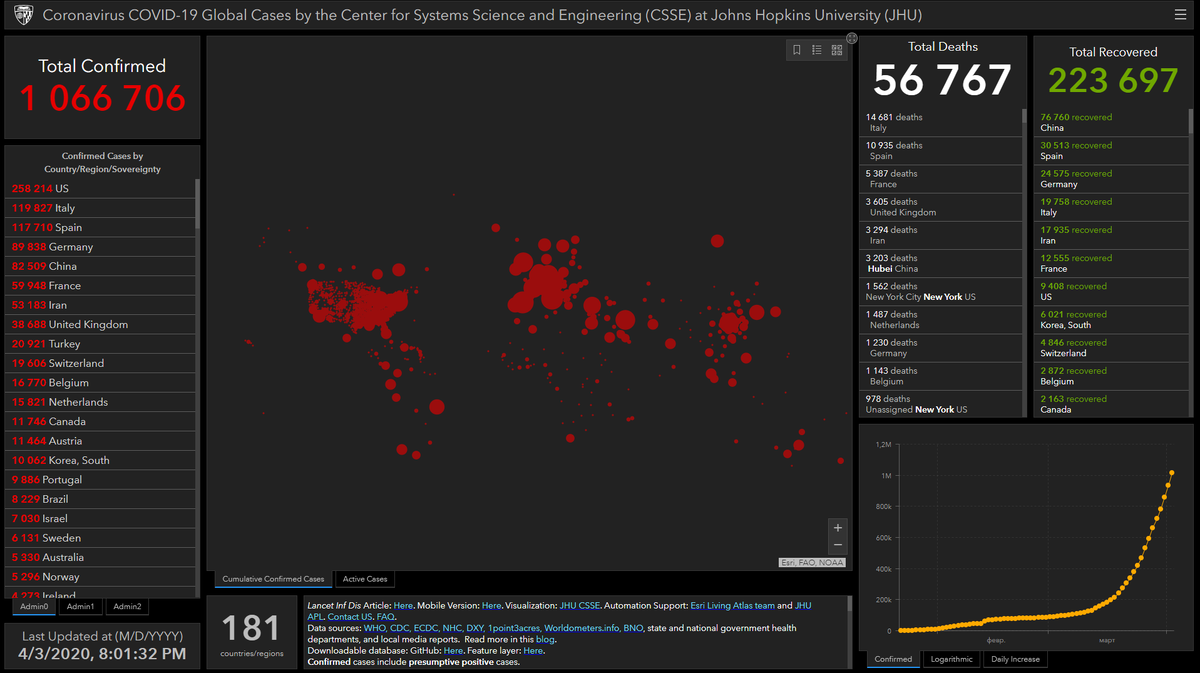This screenshot has width=1200, height=673.
Task: Follow the JHU CSSE visualization link
Action: 580,605
